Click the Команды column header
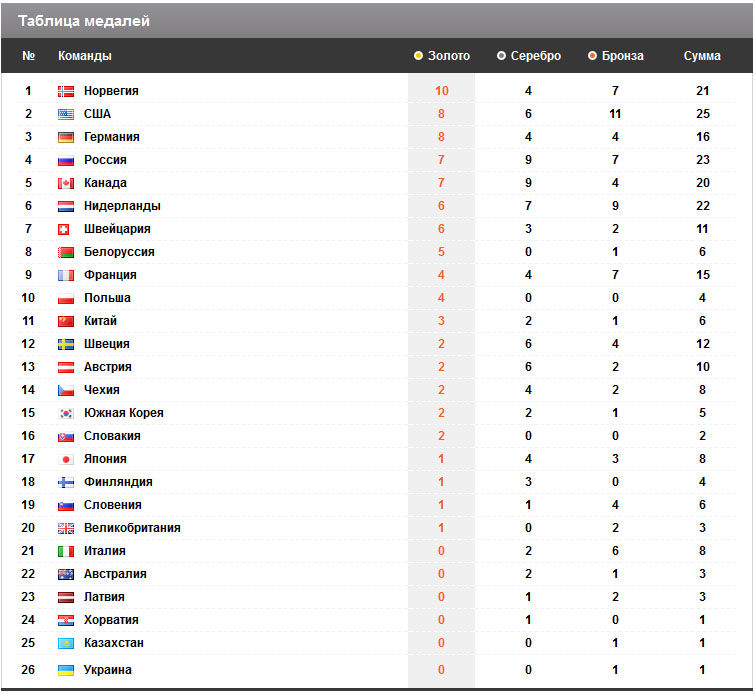The height and width of the screenshot is (694, 755). pos(85,56)
